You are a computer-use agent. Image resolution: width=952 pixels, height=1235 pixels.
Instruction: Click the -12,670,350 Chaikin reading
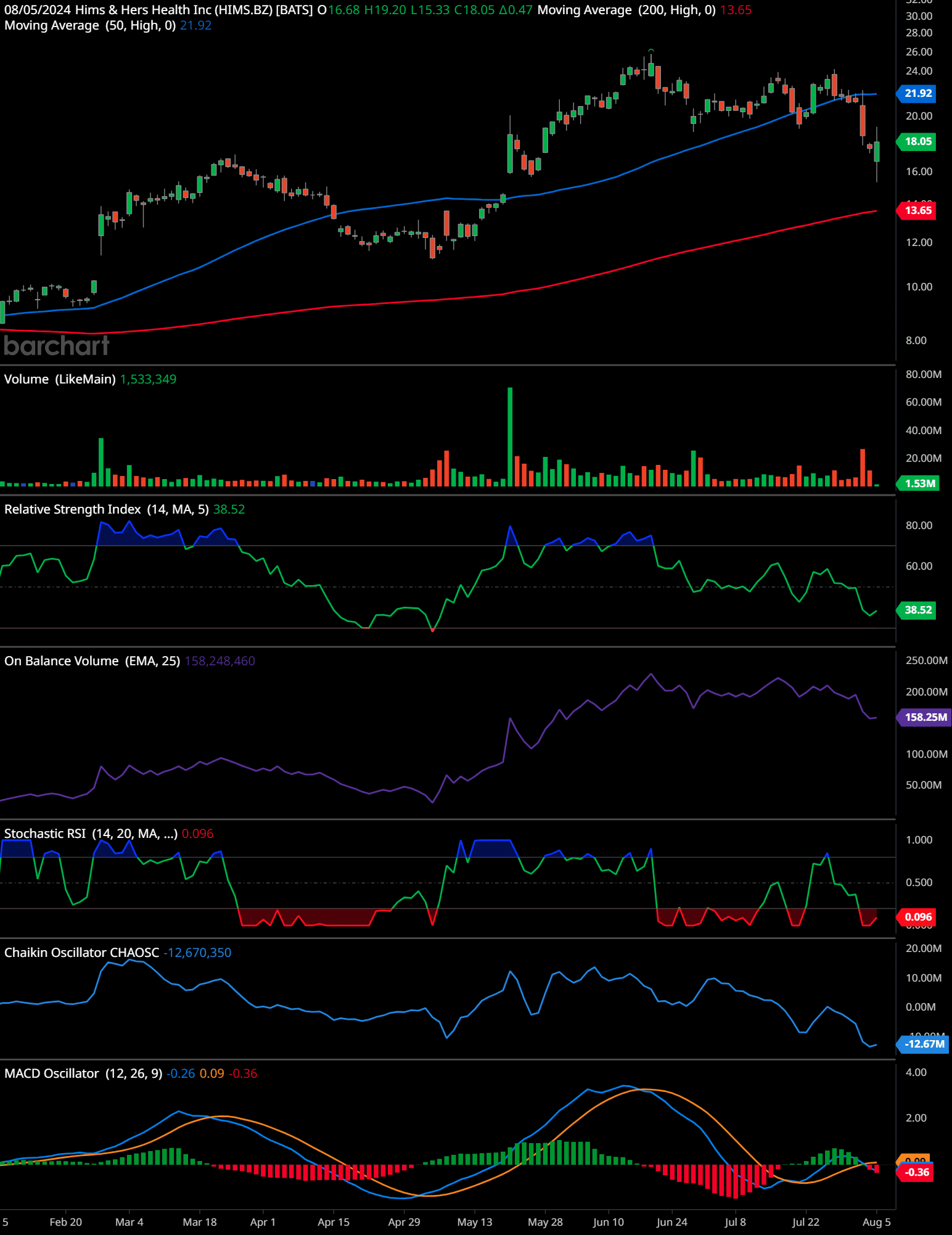(197, 953)
